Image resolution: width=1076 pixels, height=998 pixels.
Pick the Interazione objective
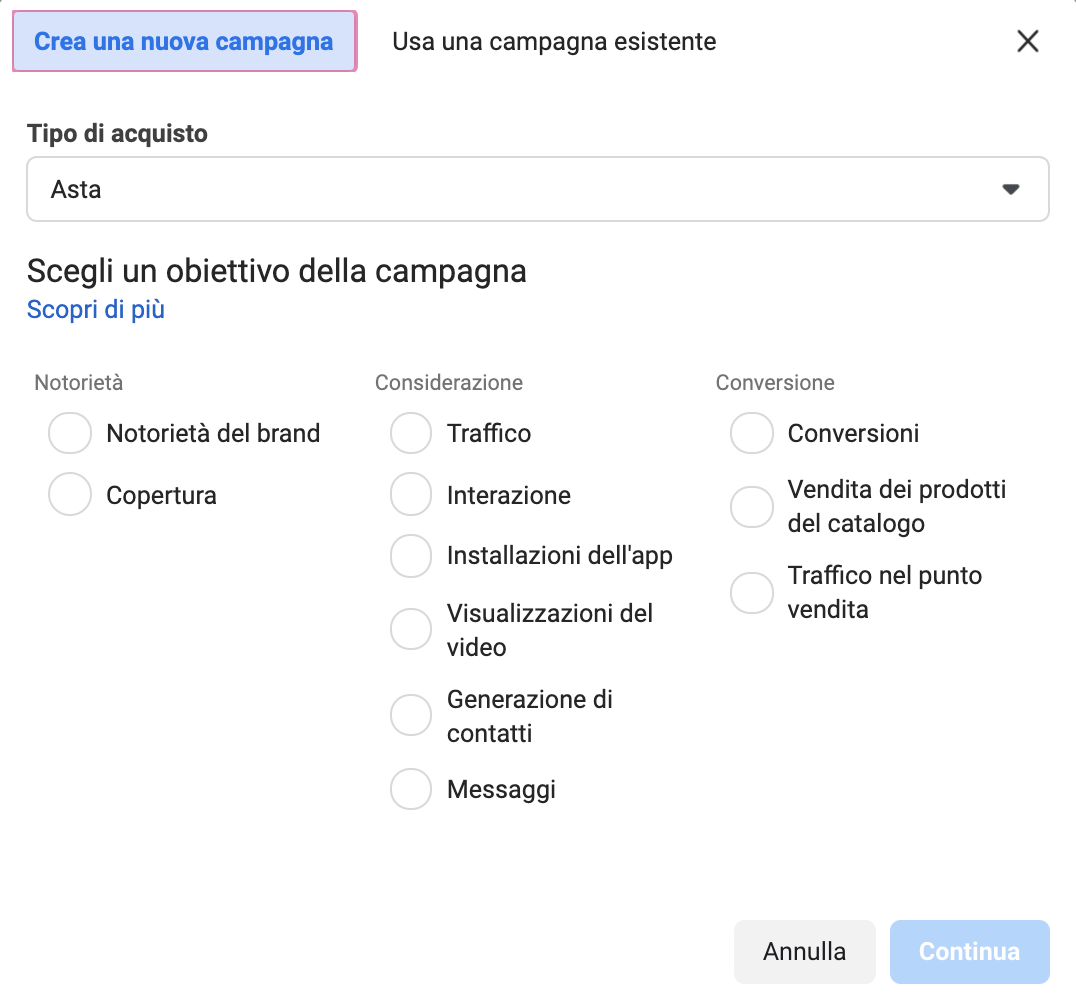click(410, 495)
